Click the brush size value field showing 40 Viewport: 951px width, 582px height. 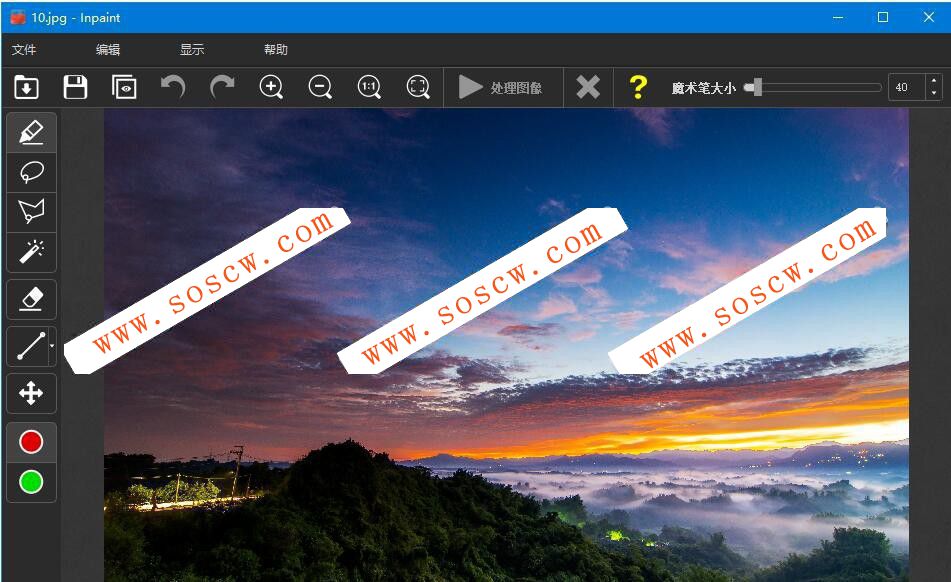907,87
